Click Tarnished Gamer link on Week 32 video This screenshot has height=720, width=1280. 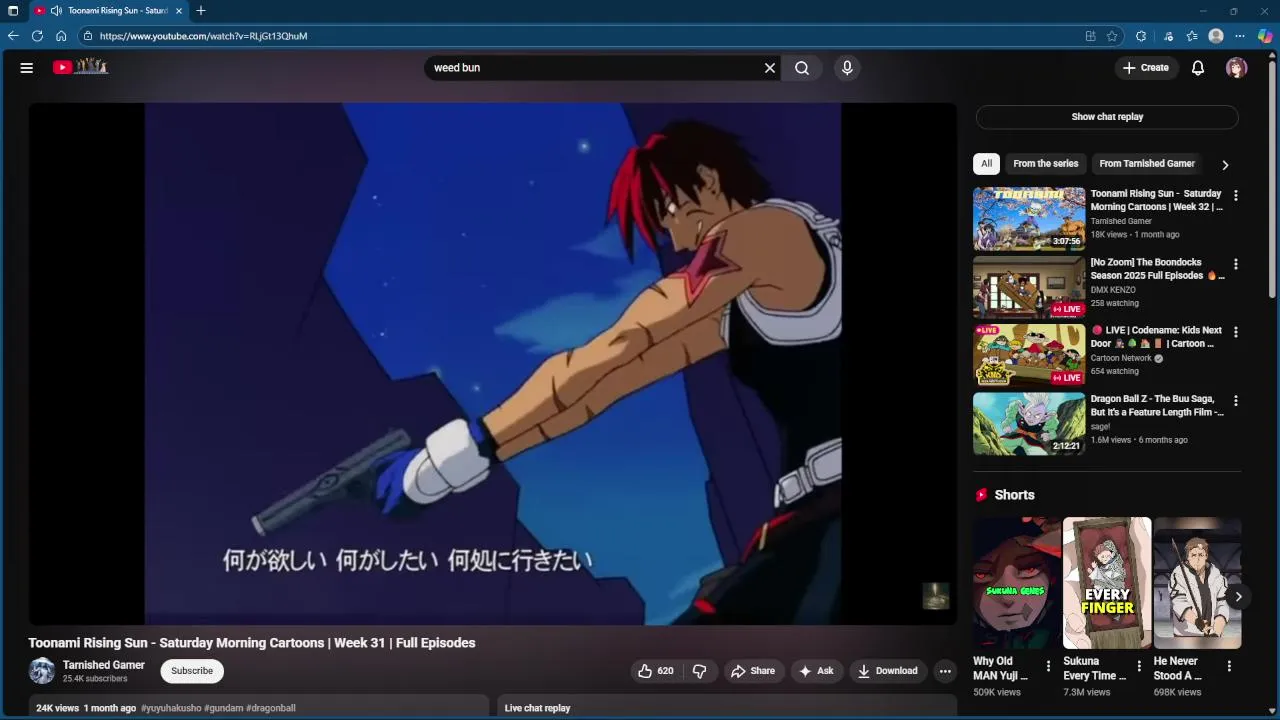1121,221
